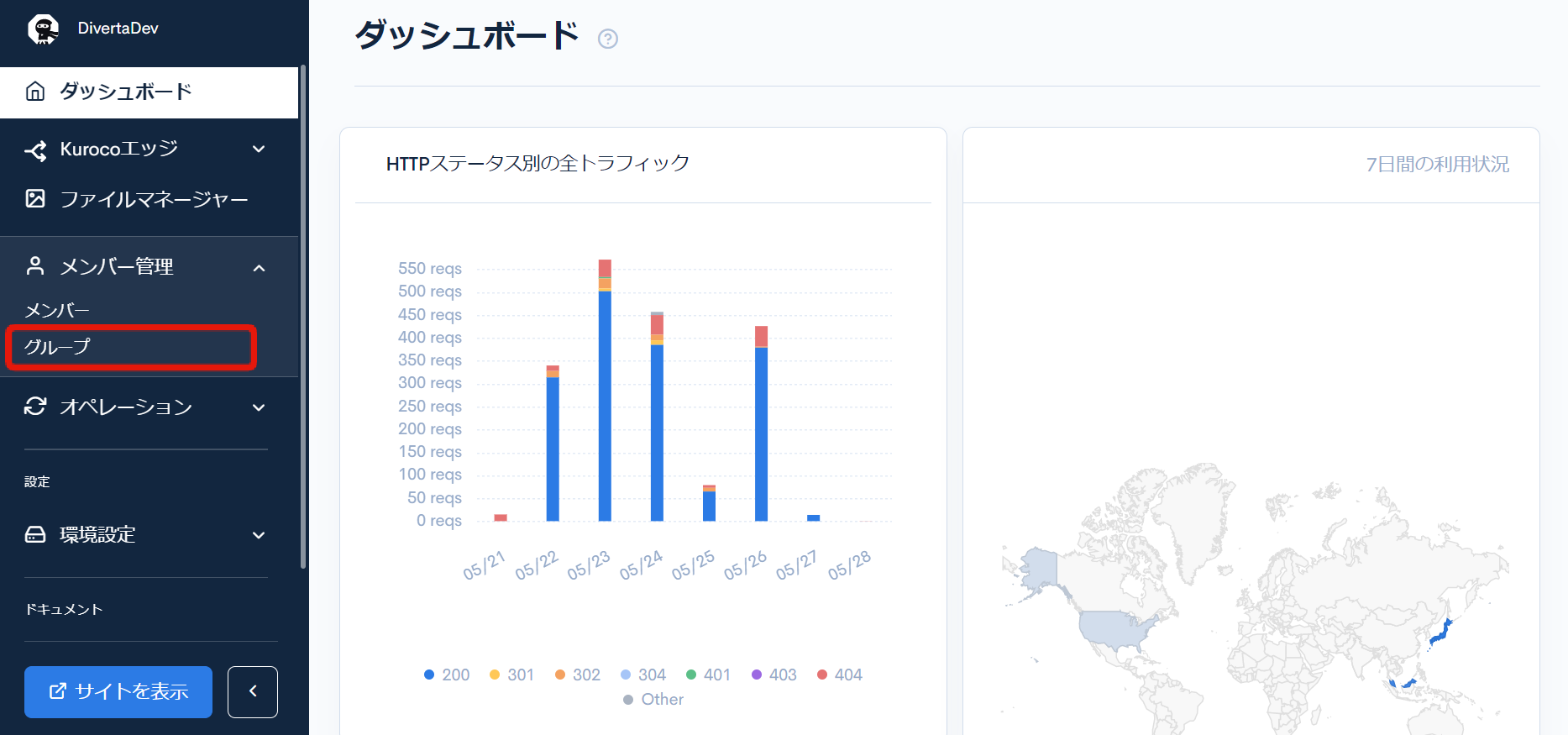Screen dimensions: 1568x735
Task: Click the メンバー管理 person icon
Action: pos(35,266)
